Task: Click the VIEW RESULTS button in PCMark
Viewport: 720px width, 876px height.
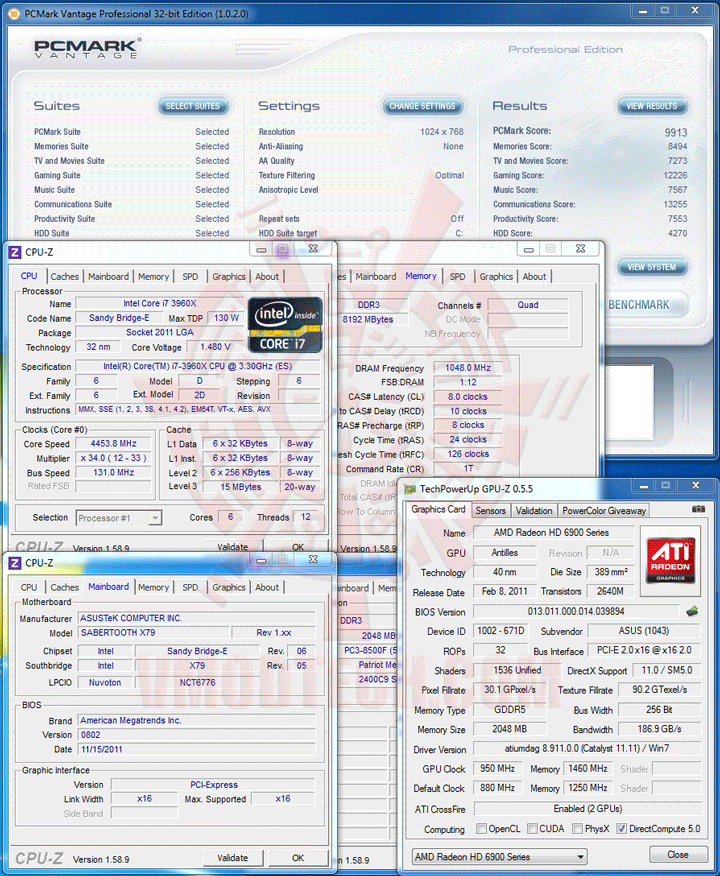Action: 652,106
